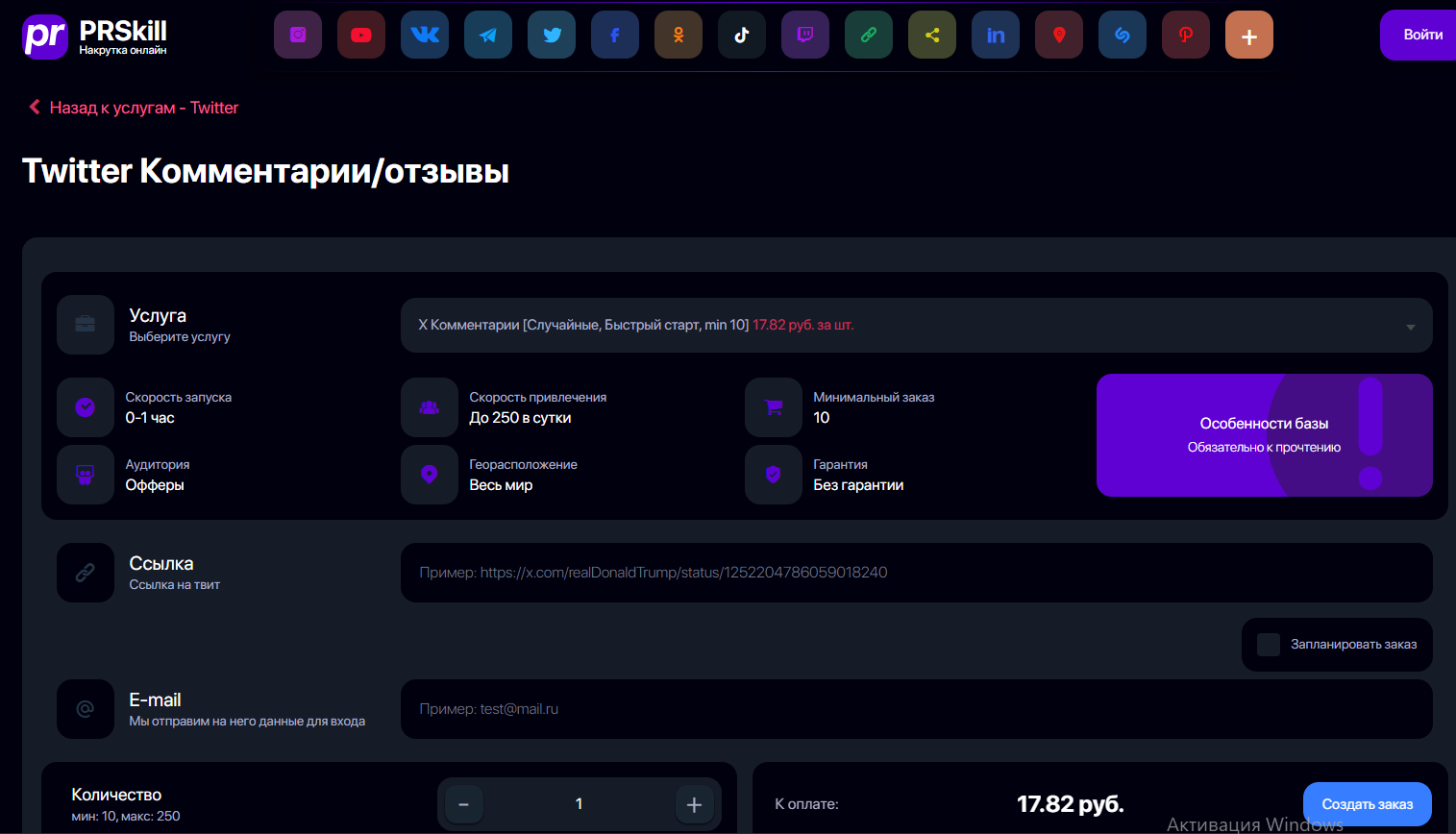Select the Twitch services icon
Image resolution: width=1456 pixels, height=834 pixels.
(805, 35)
